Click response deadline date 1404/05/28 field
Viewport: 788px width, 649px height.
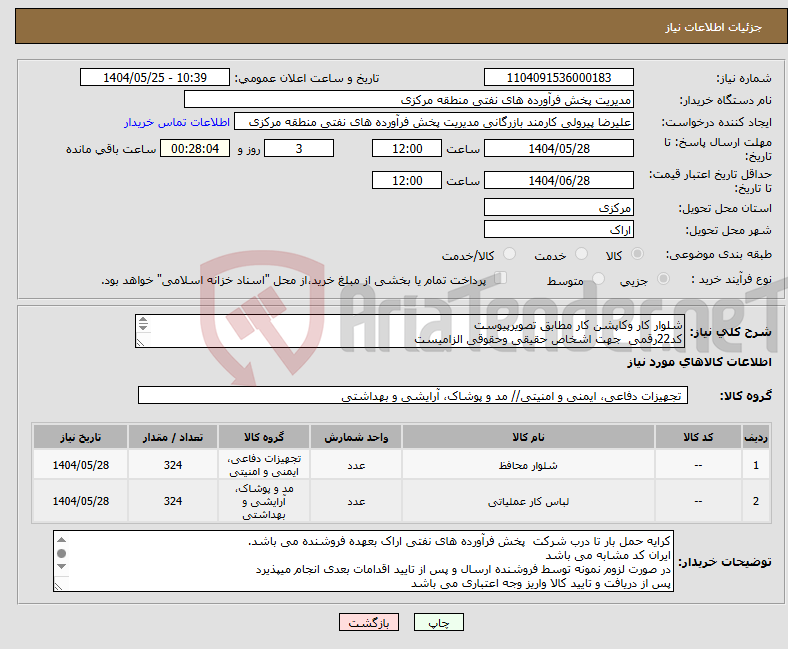559,148
